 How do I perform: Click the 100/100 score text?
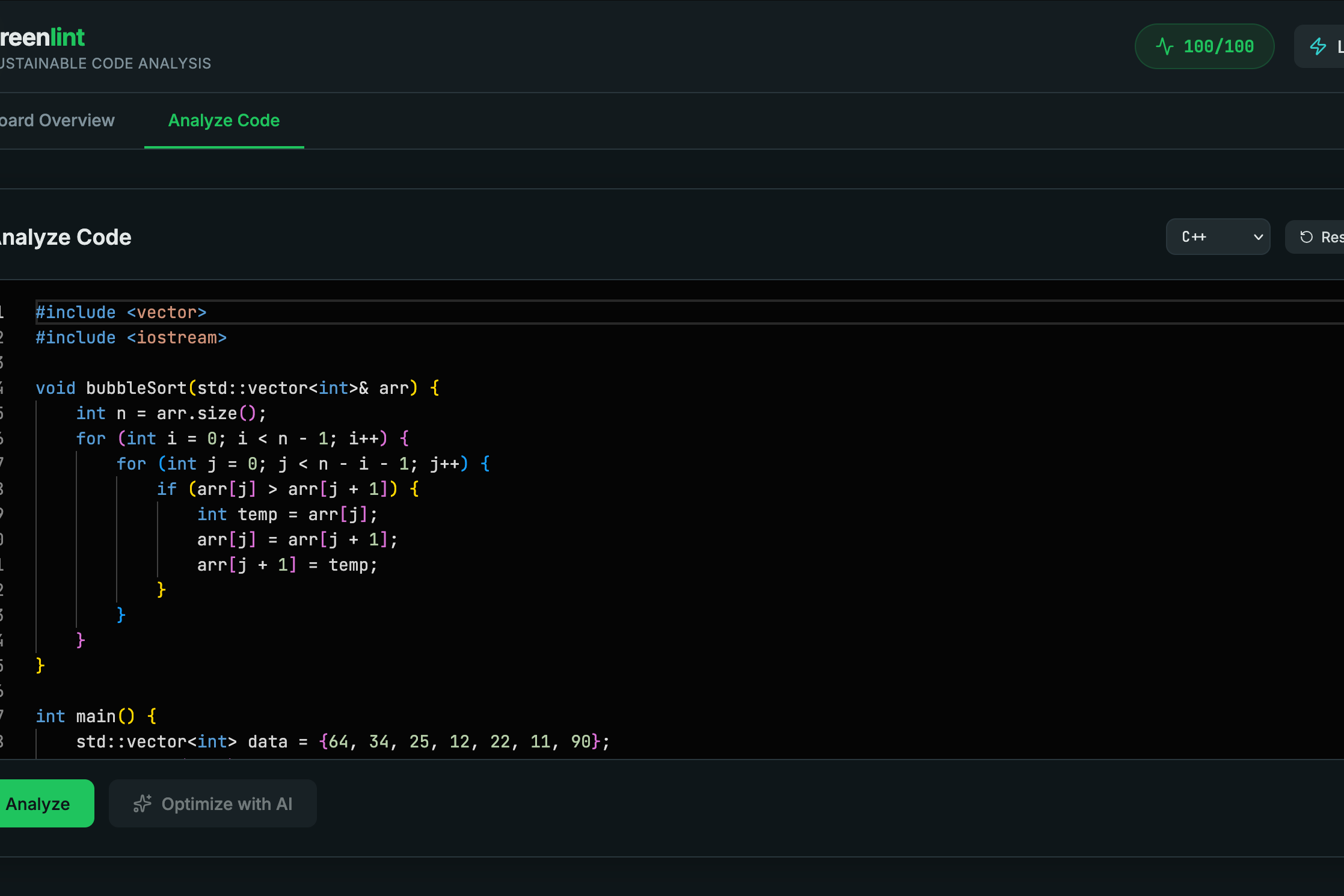click(1218, 46)
